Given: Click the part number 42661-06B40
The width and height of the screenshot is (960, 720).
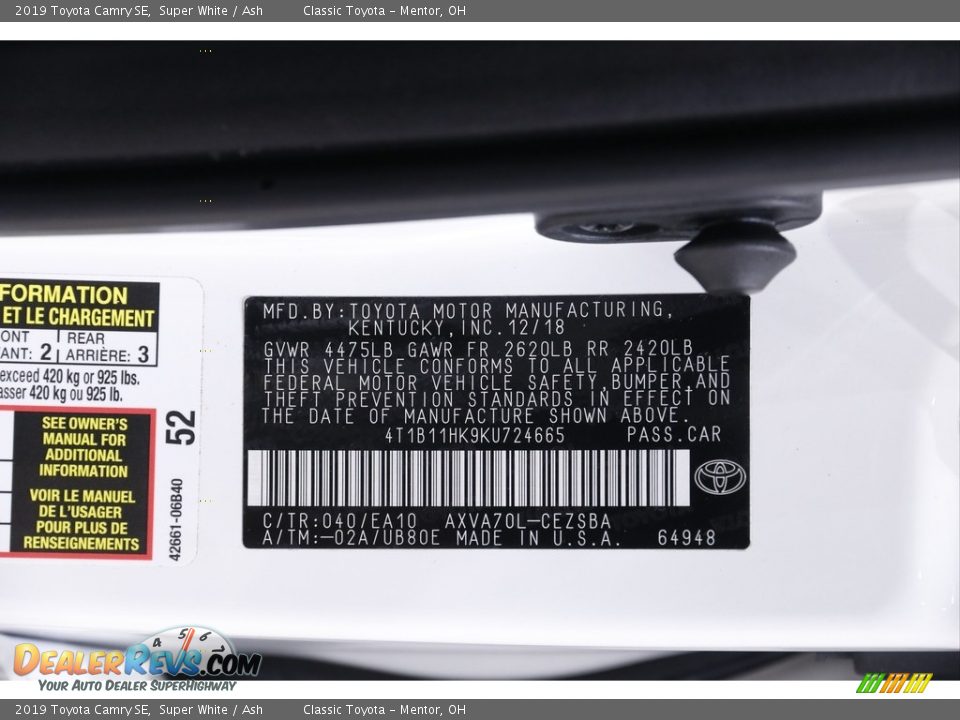Looking at the screenshot, I should click(177, 519).
